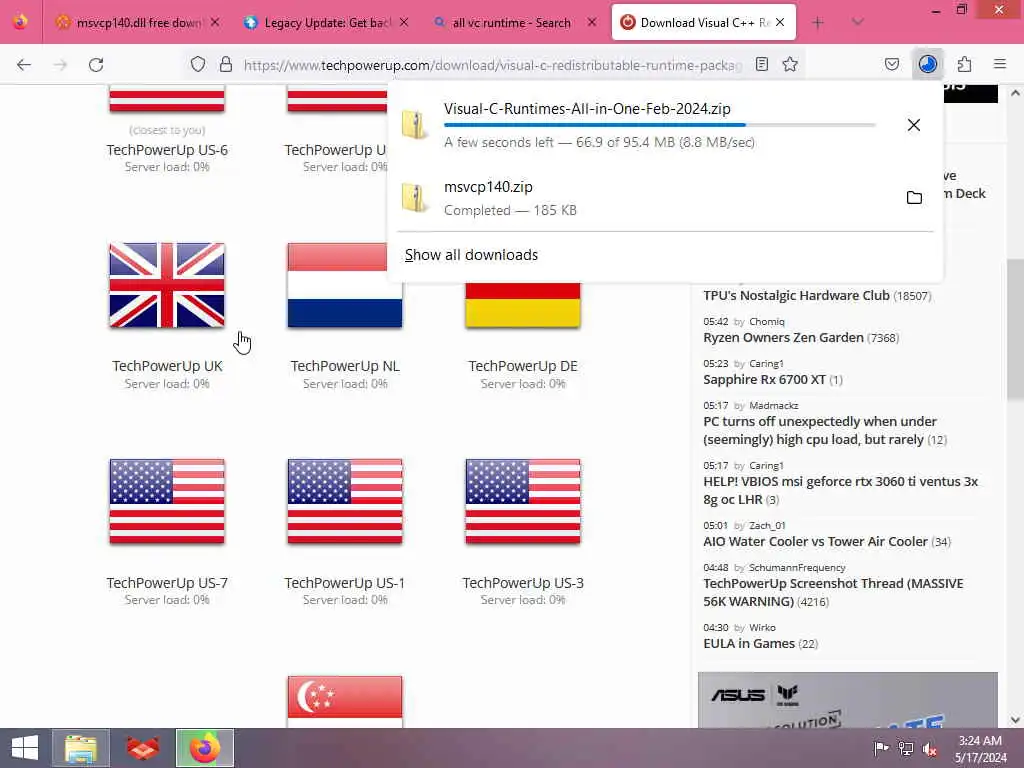This screenshot has width=1024, height=768.
Task: Click the site security padlock icon
Action: tap(226, 64)
